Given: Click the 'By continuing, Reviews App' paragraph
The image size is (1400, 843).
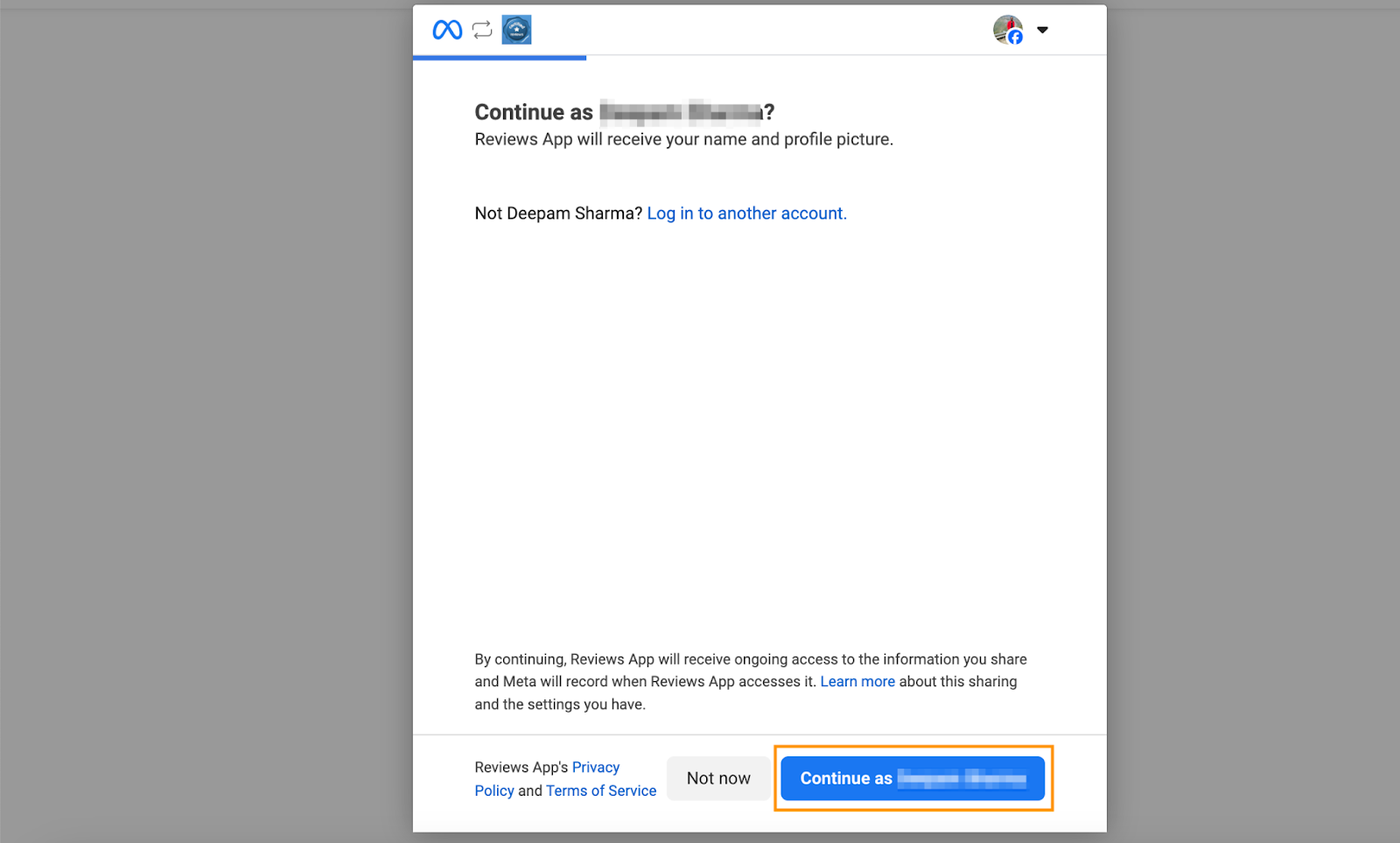Looking at the screenshot, I should coord(751,682).
